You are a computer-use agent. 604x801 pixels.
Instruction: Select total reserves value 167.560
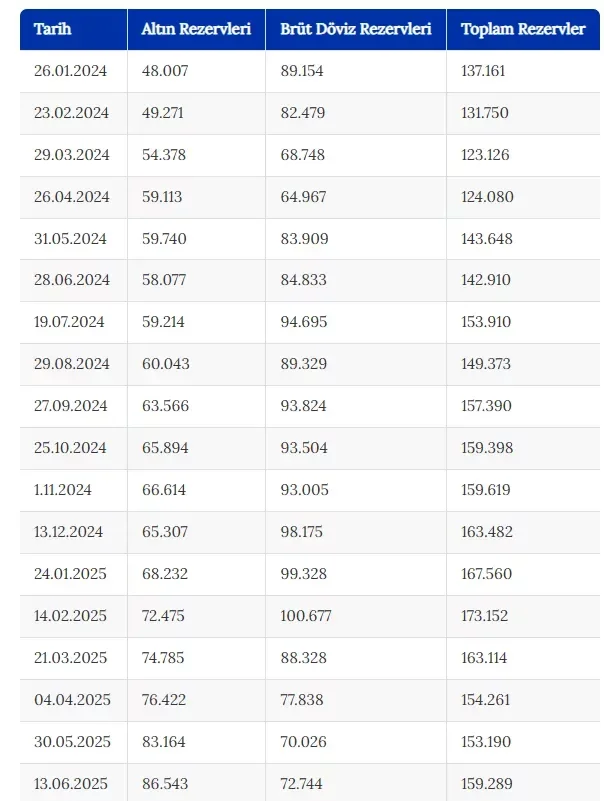coord(487,574)
